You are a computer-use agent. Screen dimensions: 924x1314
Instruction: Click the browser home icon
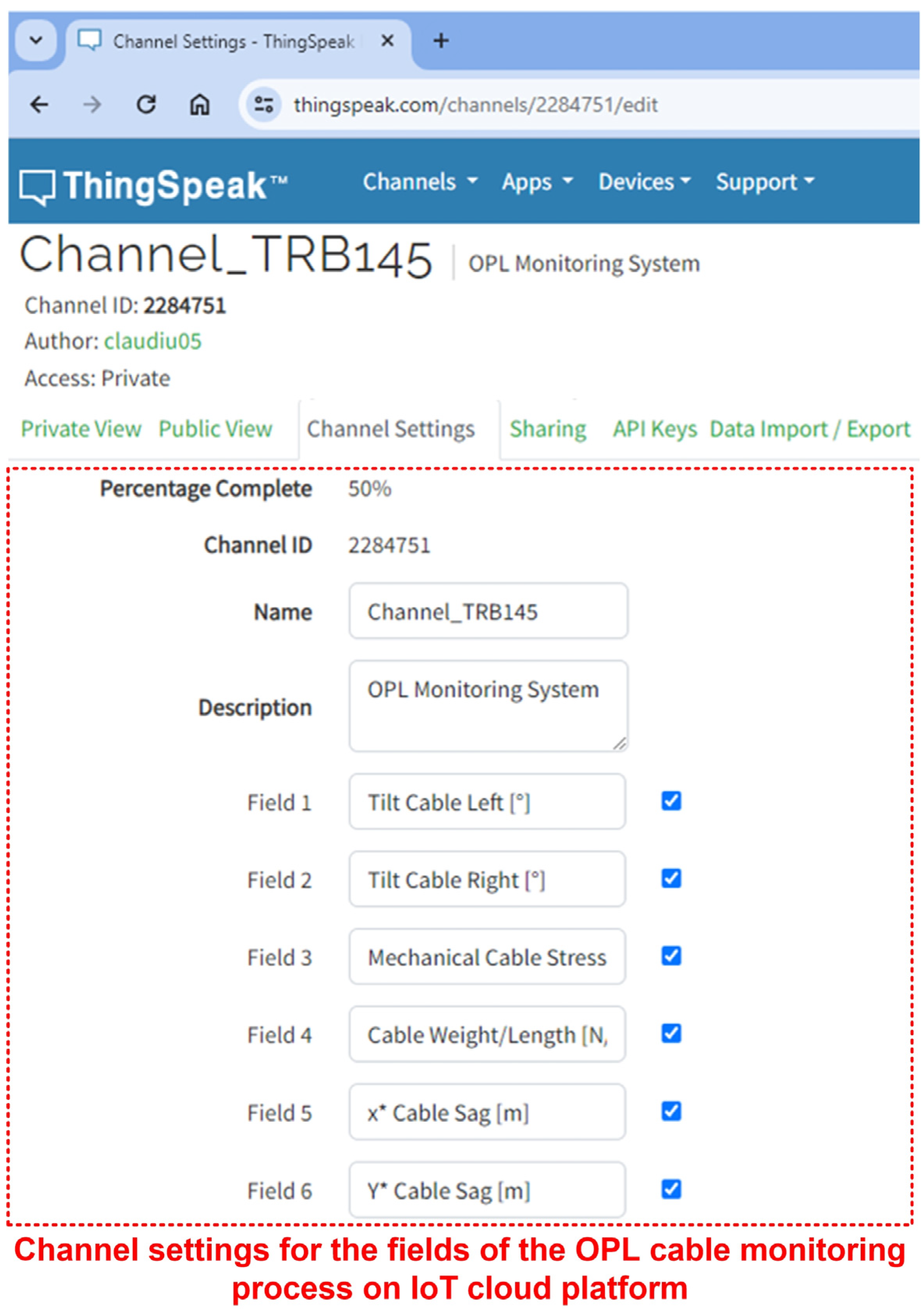[200, 105]
